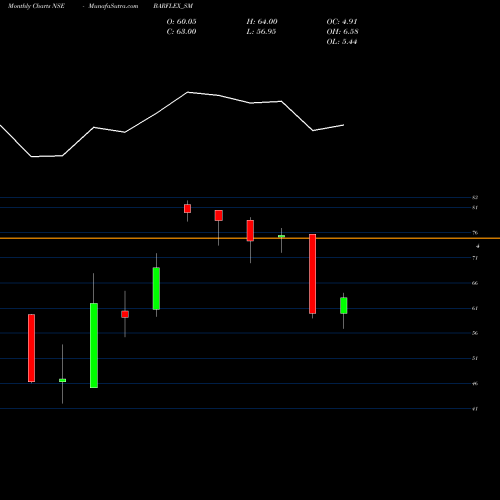Click the 'OH: 6.58' reading
The image size is (500, 500).
click(342, 32)
